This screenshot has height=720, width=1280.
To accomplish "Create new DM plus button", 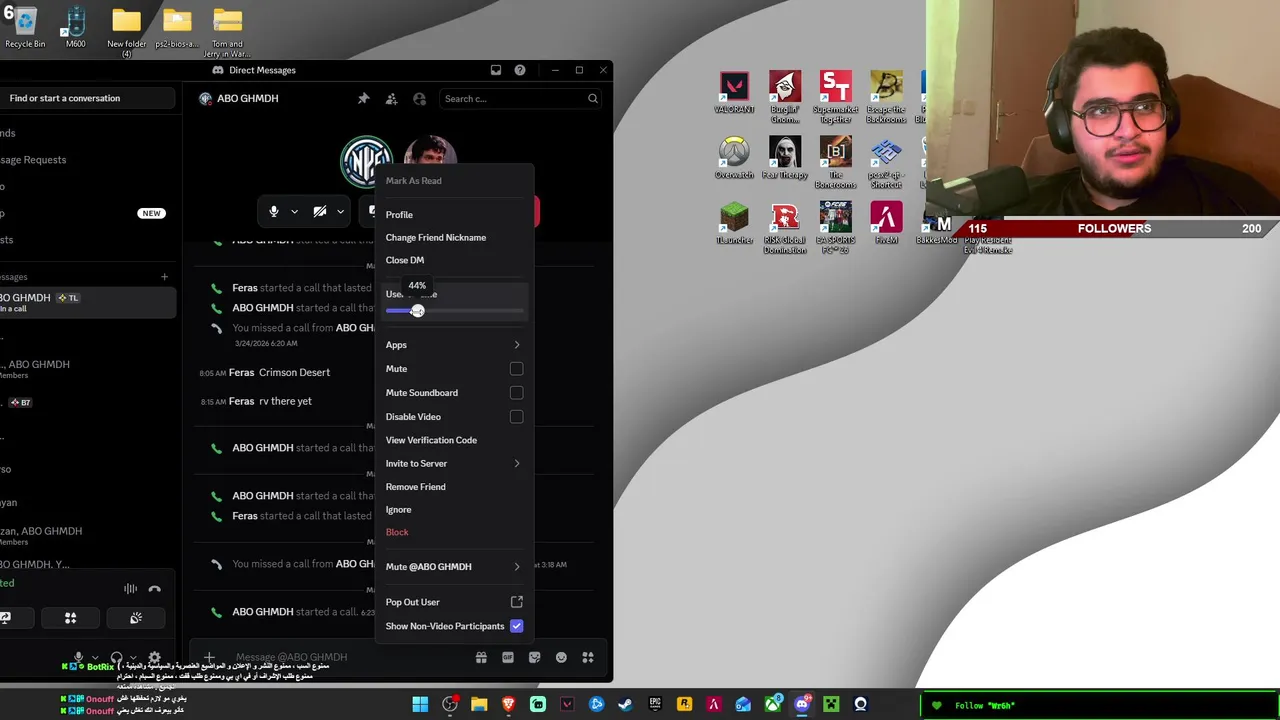I will pos(164,277).
